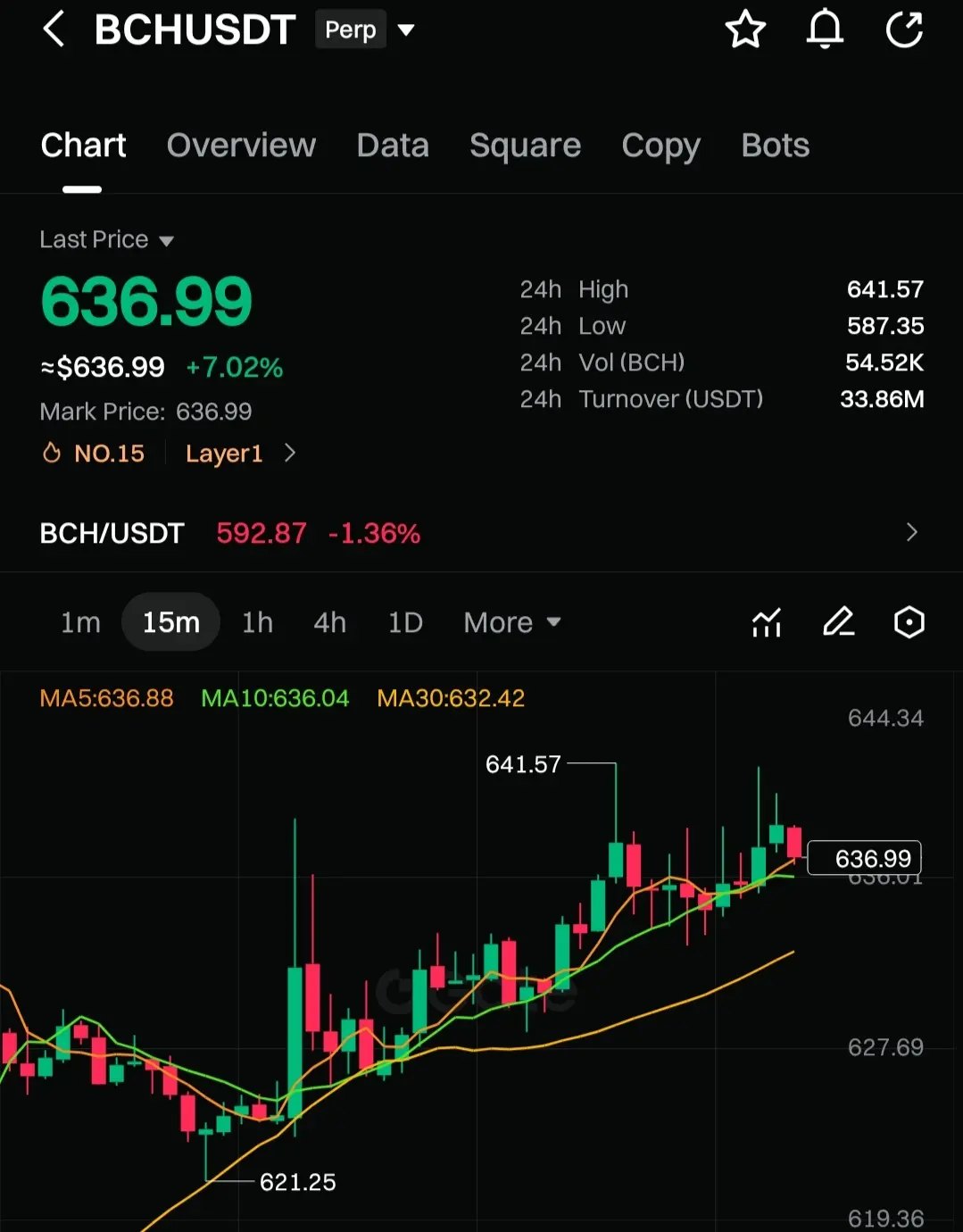
Task: Tap the BCHUSDT symbol title
Action: [195, 29]
